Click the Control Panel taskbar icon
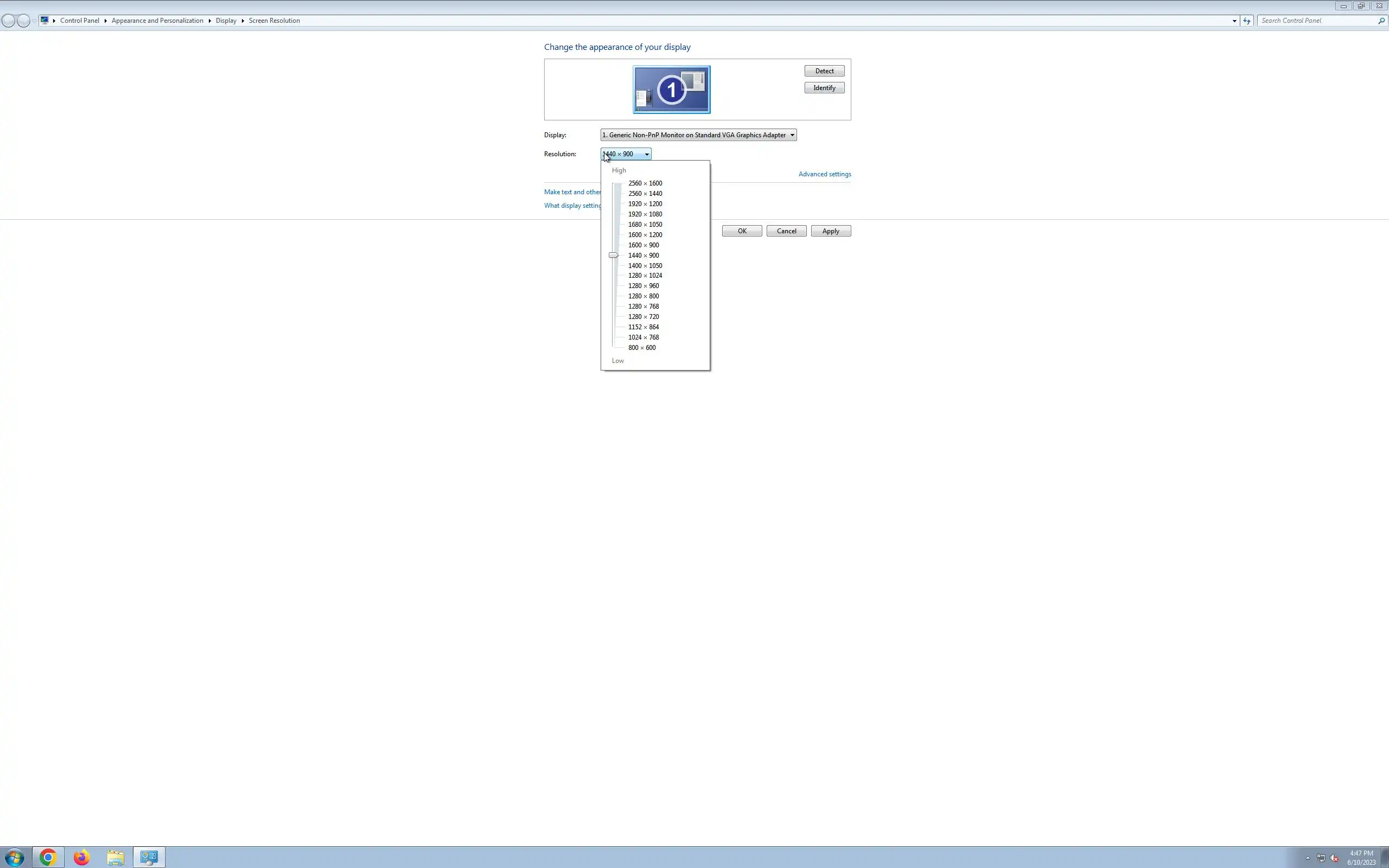The height and width of the screenshot is (868, 1389). click(149, 857)
